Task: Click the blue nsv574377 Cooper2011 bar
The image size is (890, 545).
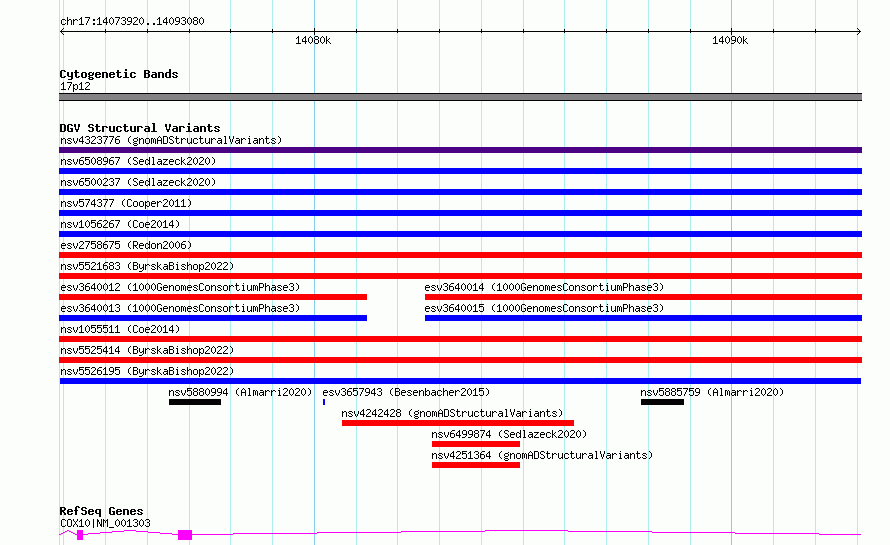Action: coord(460,213)
